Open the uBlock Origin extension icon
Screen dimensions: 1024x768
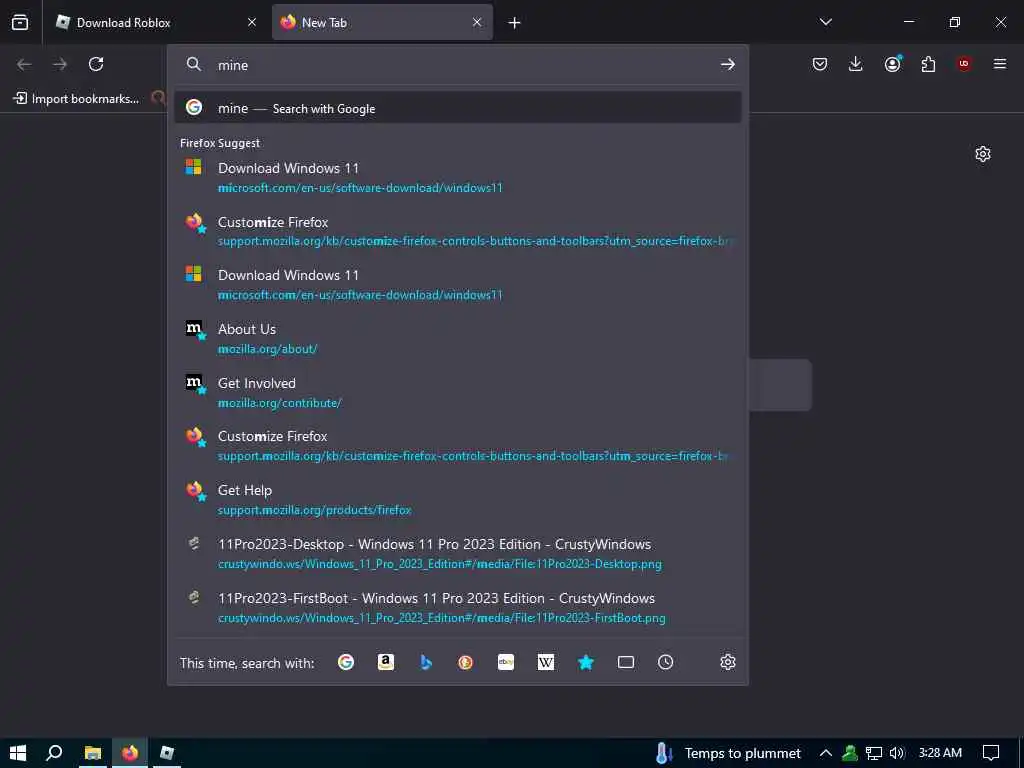(964, 64)
